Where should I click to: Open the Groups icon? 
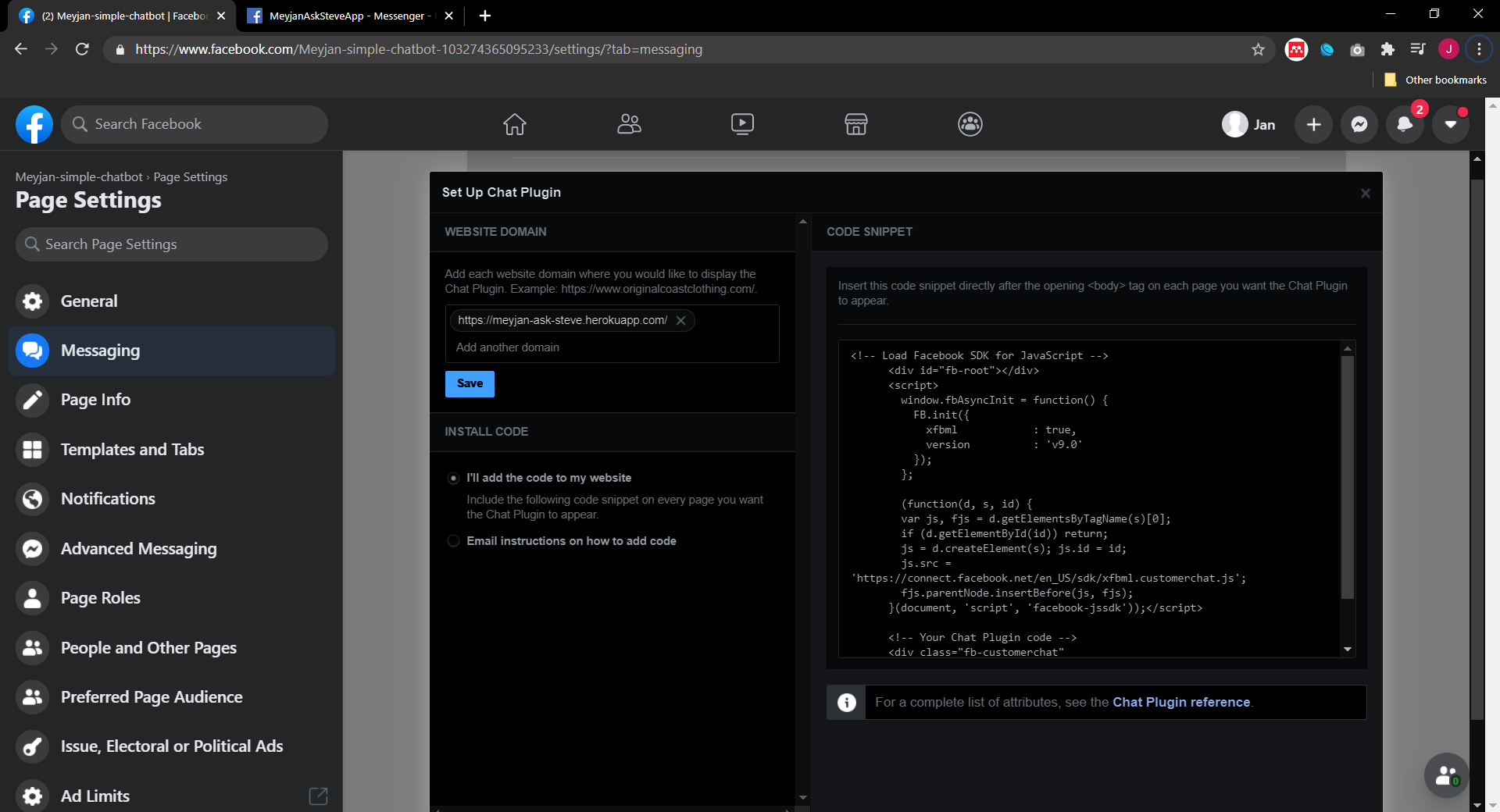[970, 124]
